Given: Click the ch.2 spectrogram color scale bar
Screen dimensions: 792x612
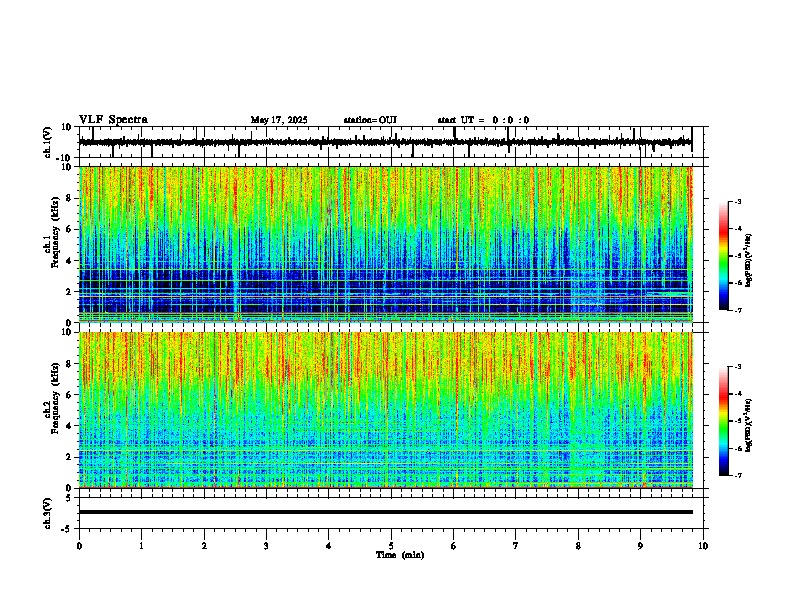Looking at the screenshot, I should (x=724, y=421).
